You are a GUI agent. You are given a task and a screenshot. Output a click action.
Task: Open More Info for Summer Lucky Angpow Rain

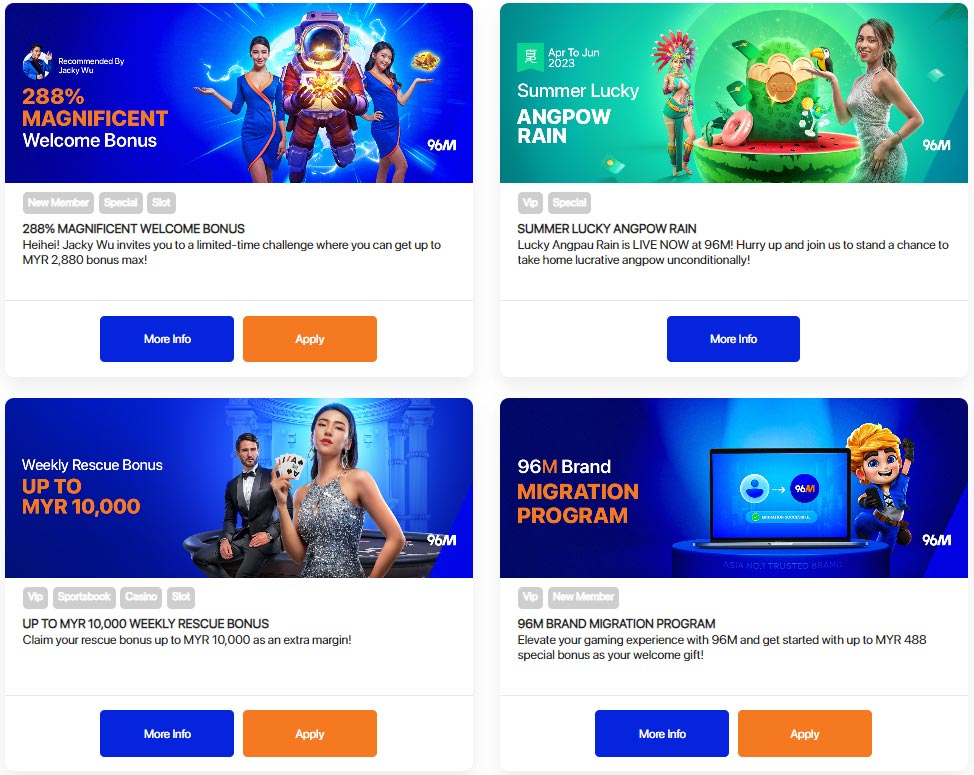(x=733, y=339)
